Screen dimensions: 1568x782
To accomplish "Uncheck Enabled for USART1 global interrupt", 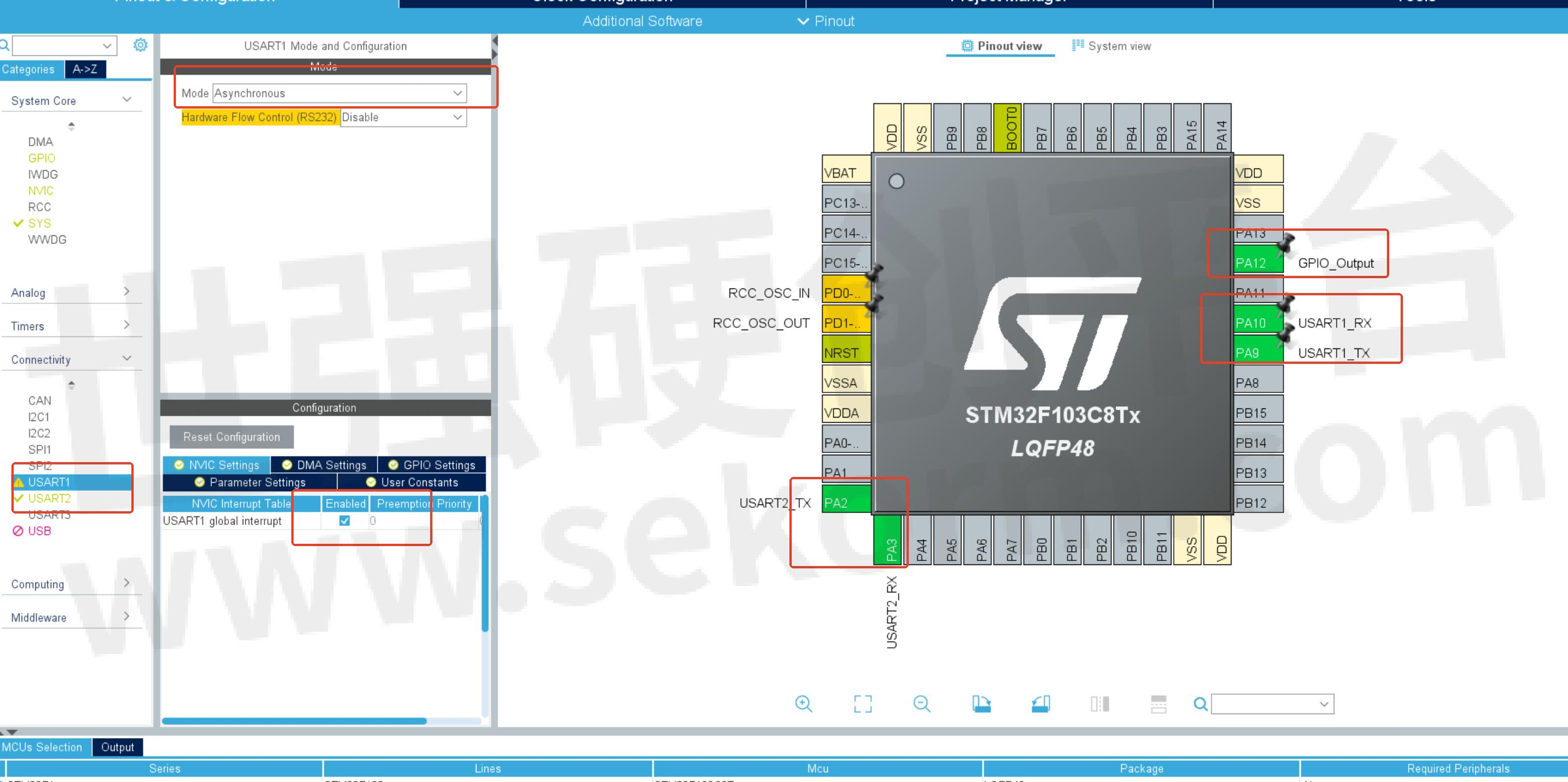I will tap(344, 521).
